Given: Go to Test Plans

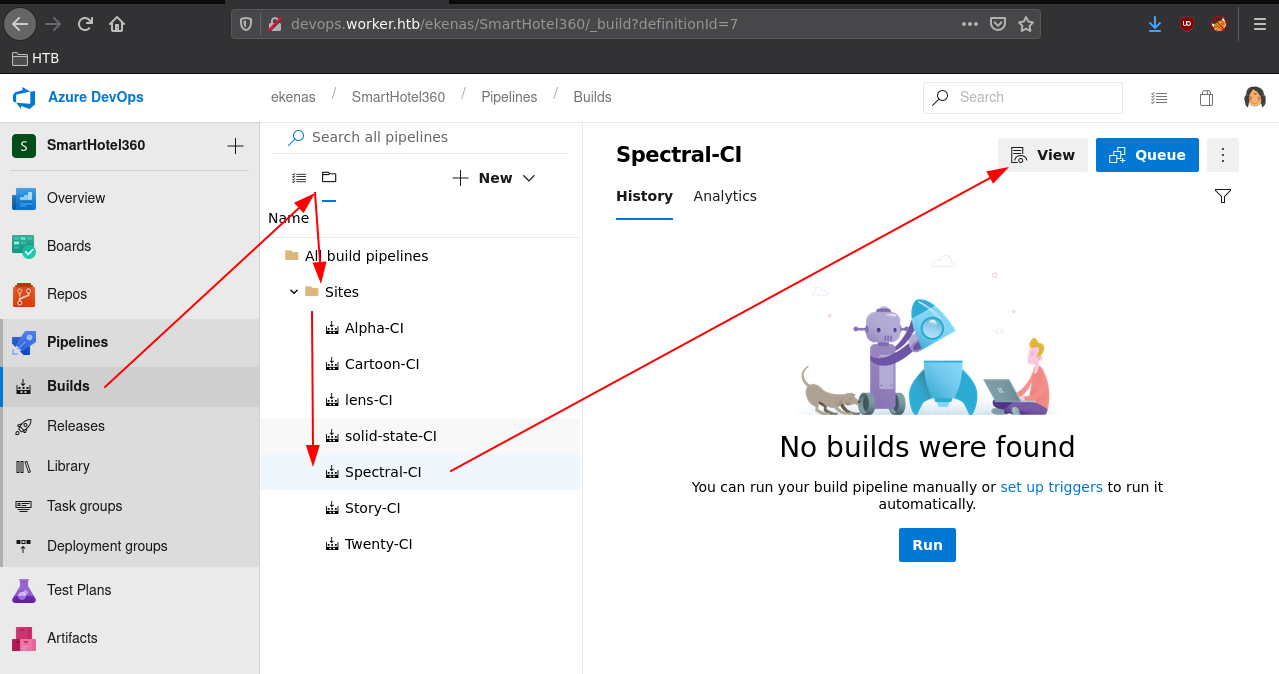Looking at the screenshot, I should [x=130, y=590].
